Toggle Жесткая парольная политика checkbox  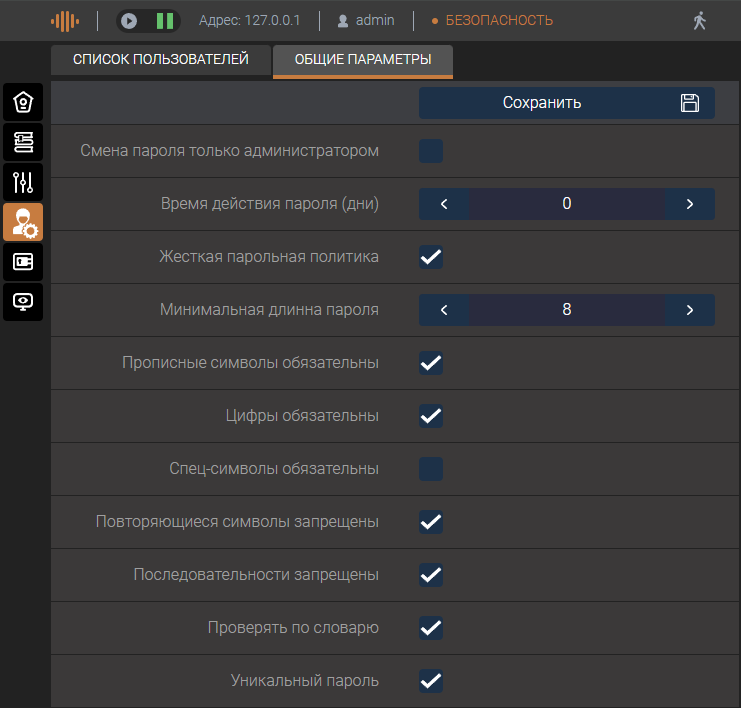click(431, 257)
